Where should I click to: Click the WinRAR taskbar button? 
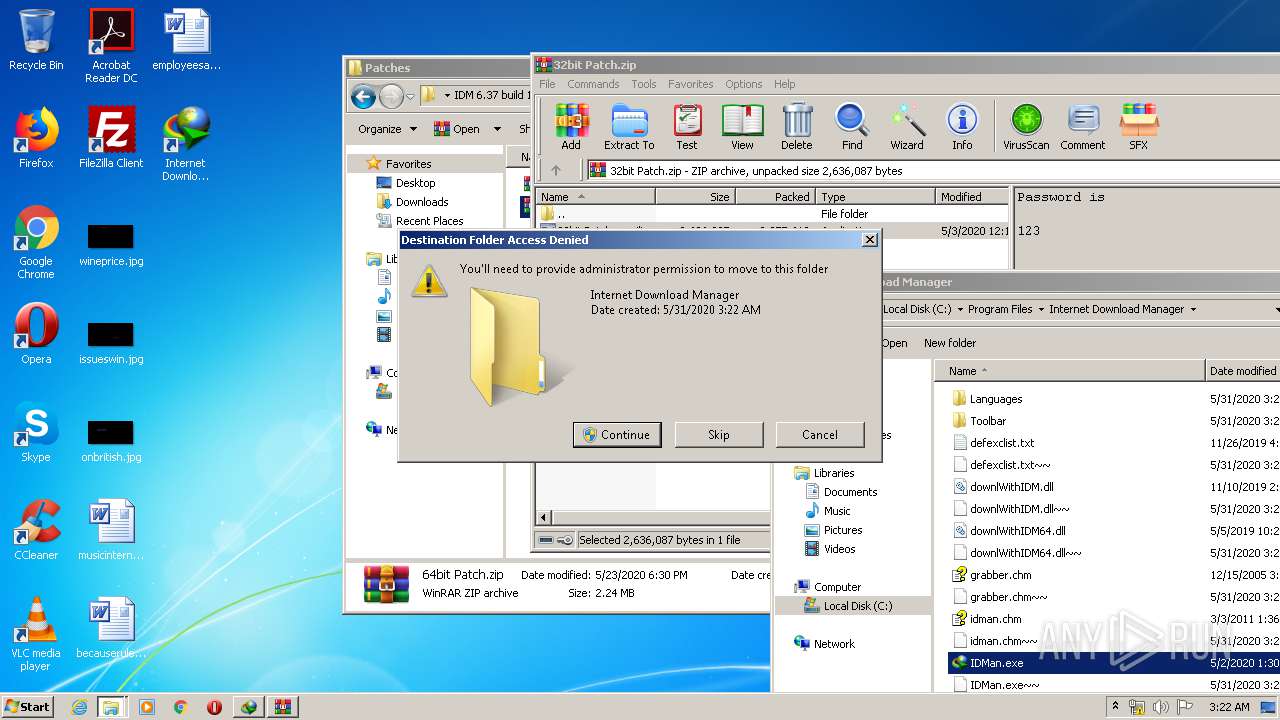point(282,707)
